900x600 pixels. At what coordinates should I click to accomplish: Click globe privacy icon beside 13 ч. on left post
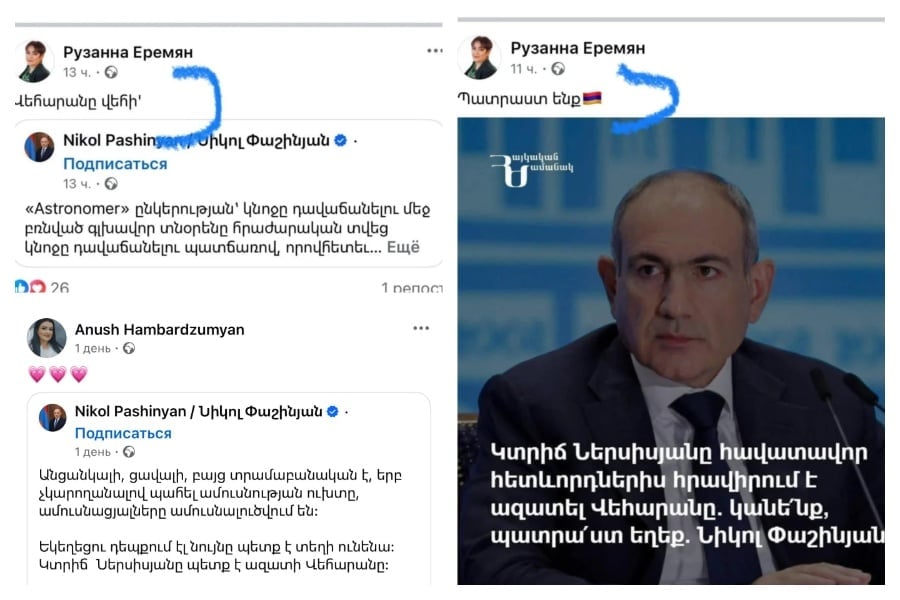click(x=111, y=72)
